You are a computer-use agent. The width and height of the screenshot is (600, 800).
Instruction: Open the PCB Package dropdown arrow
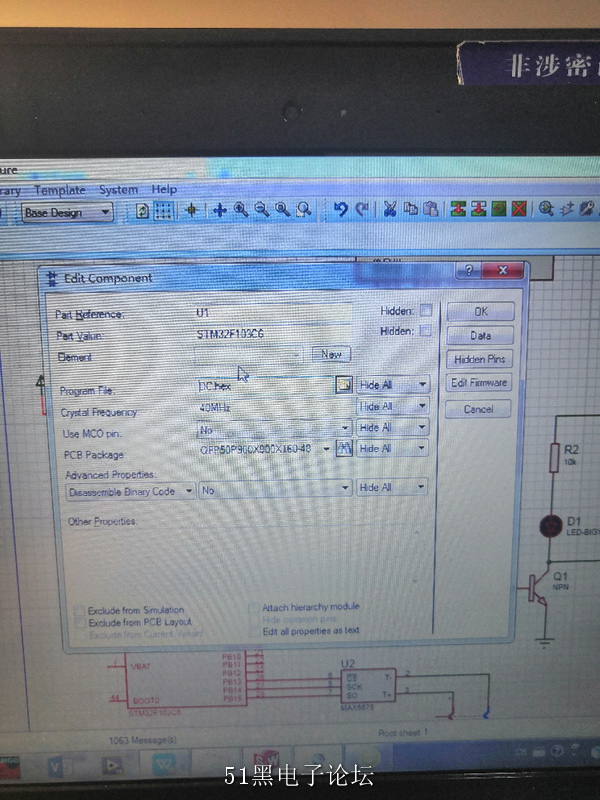[x=326, y=448]
